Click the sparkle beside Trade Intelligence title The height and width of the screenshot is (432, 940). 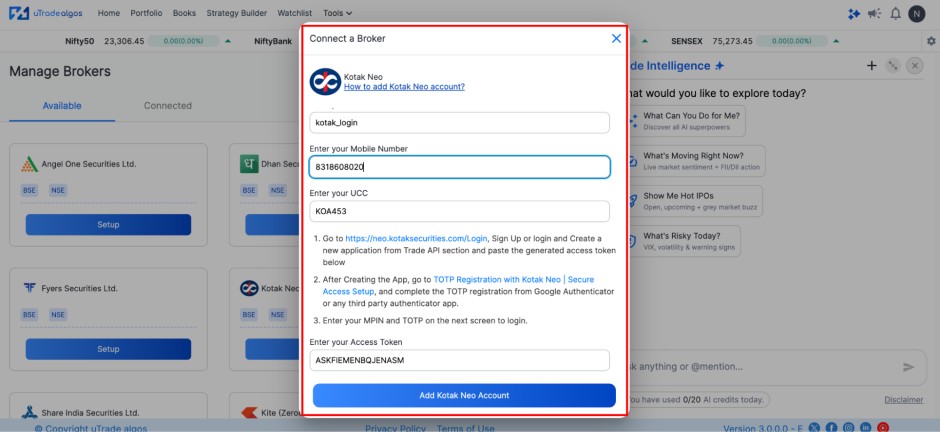pyautogui.click(x=719, y=66)
